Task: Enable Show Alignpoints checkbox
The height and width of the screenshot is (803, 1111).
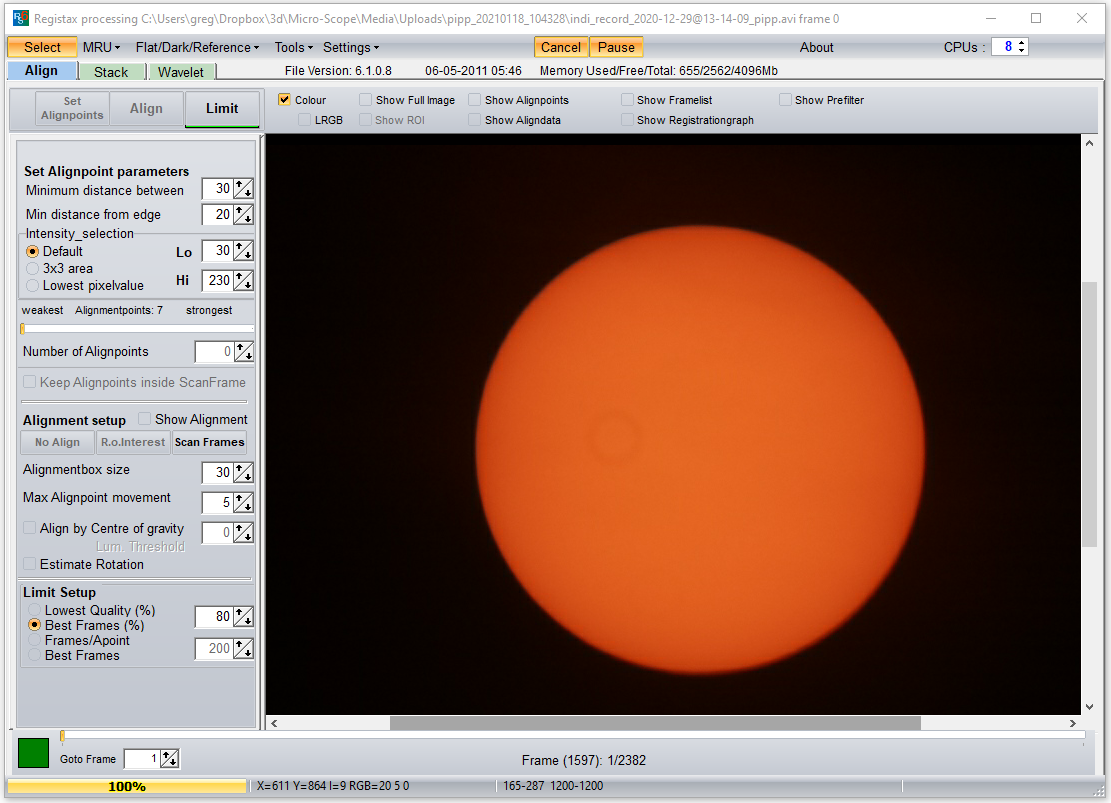Action: coord(474,100)
